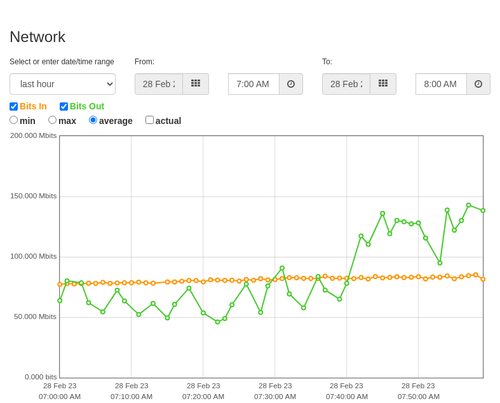This screenshot has width=500, height=403.
Task: Open the From date calendar picker icon
Action: click(196, 84)
